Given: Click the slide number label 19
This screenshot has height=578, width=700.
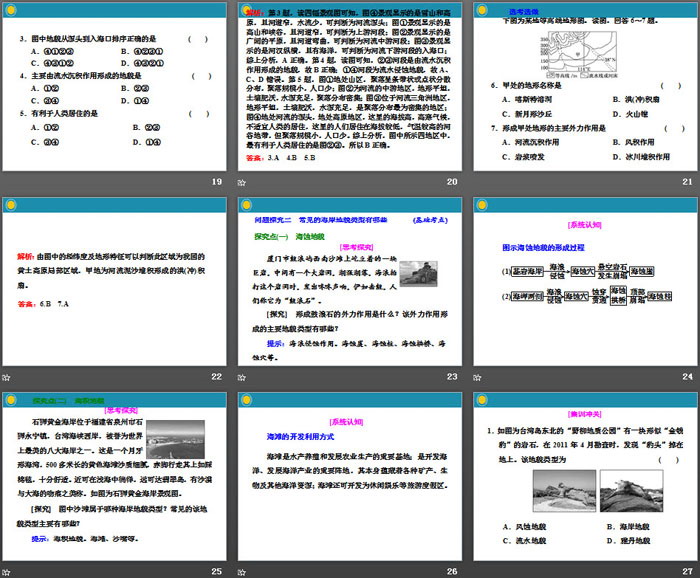Looking at the screenshot, I should 216,181.
